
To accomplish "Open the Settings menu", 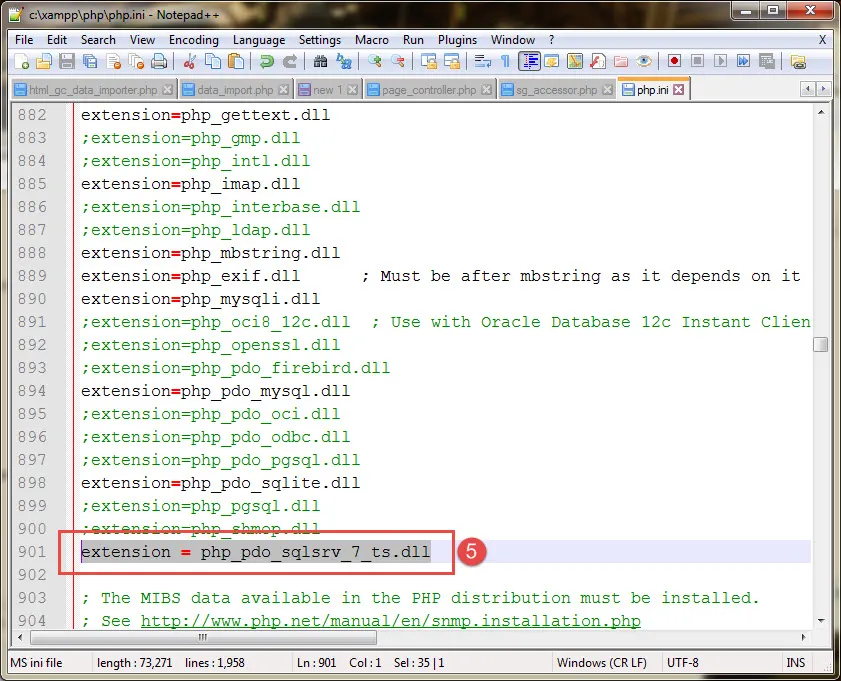I will point(320,40).
